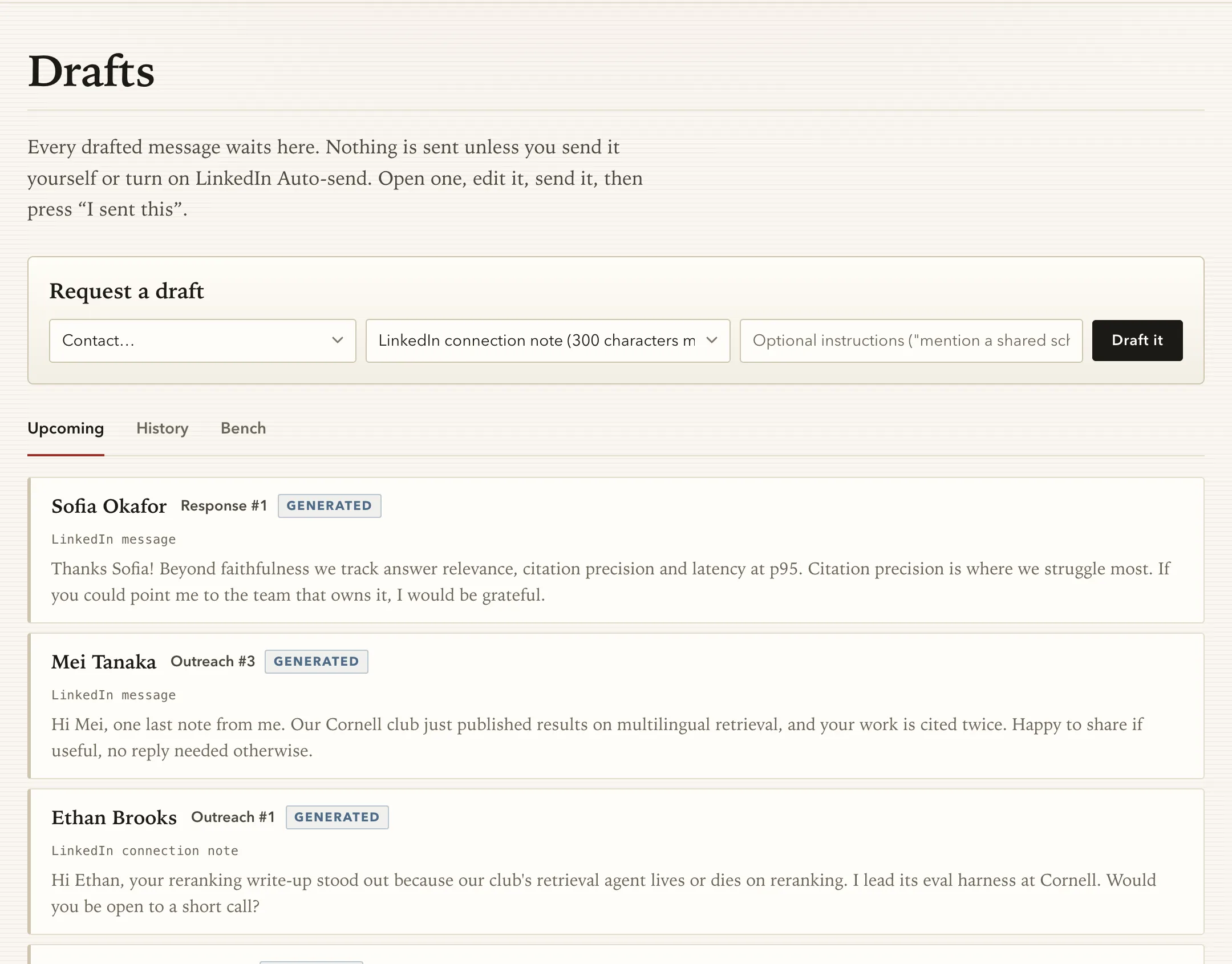
Task: Click the message text starting "Hi Ethan, your reranking"
Action: [x=603, y=893]
